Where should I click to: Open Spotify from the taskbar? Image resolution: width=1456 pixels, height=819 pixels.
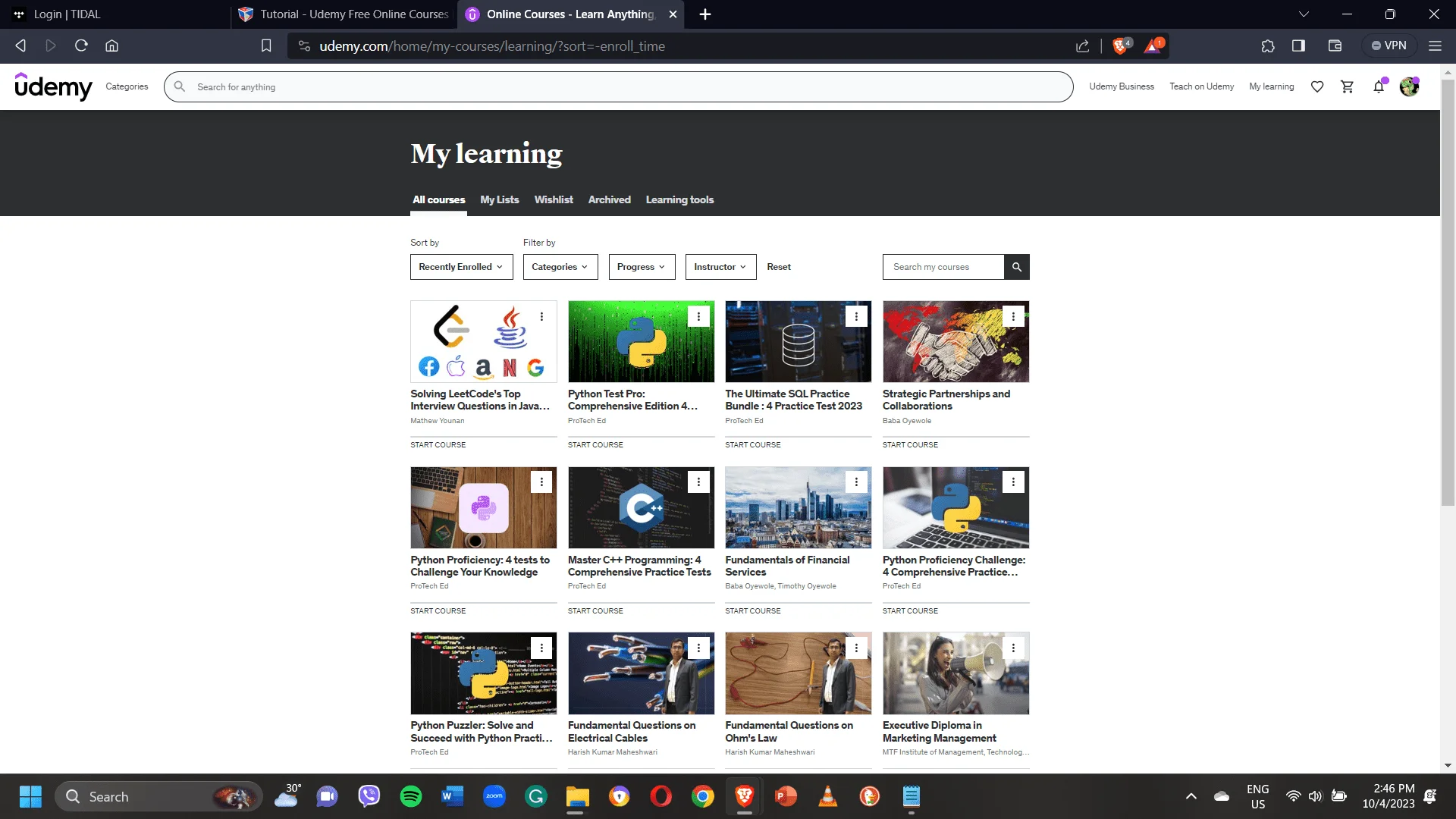[410, 796]
